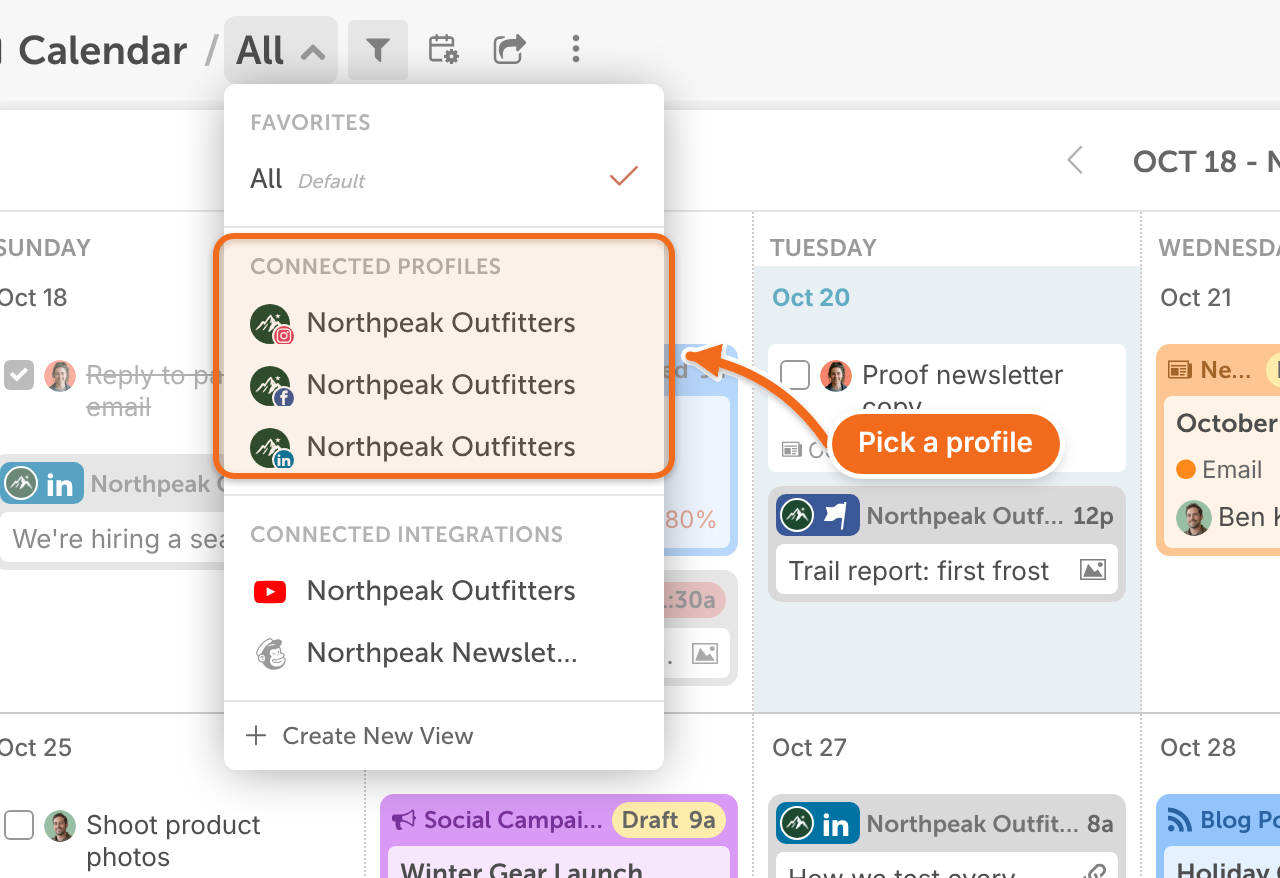
Task: Select the YouTube Northpeak Outfitters integration
Action: (444, 591)
